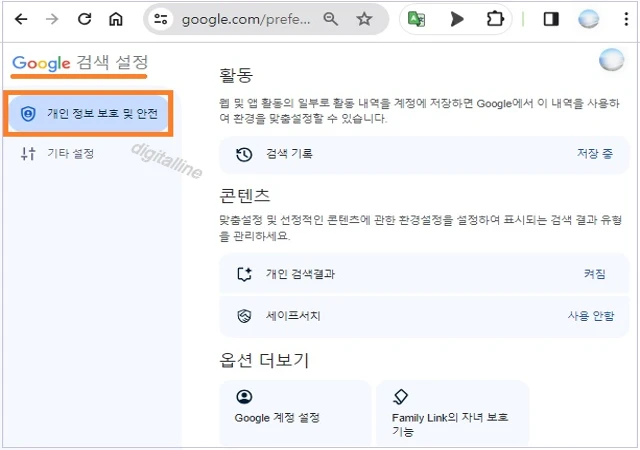Click the 검색 설정 header title
The width and height of the screenshot is (640, 450).
pyautogui.click(x=112, y=62)
